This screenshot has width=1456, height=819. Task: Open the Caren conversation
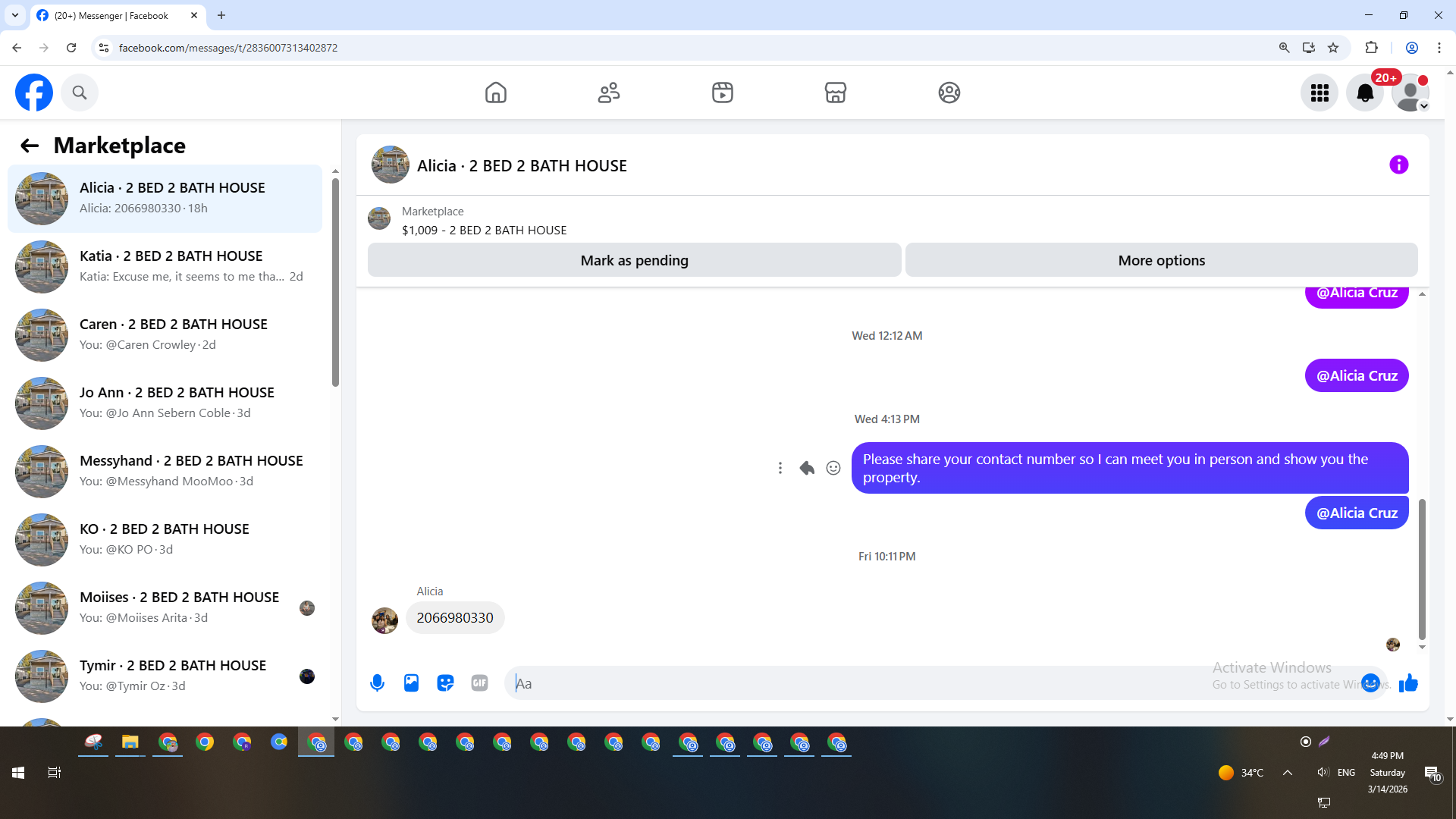click(165, 335)
